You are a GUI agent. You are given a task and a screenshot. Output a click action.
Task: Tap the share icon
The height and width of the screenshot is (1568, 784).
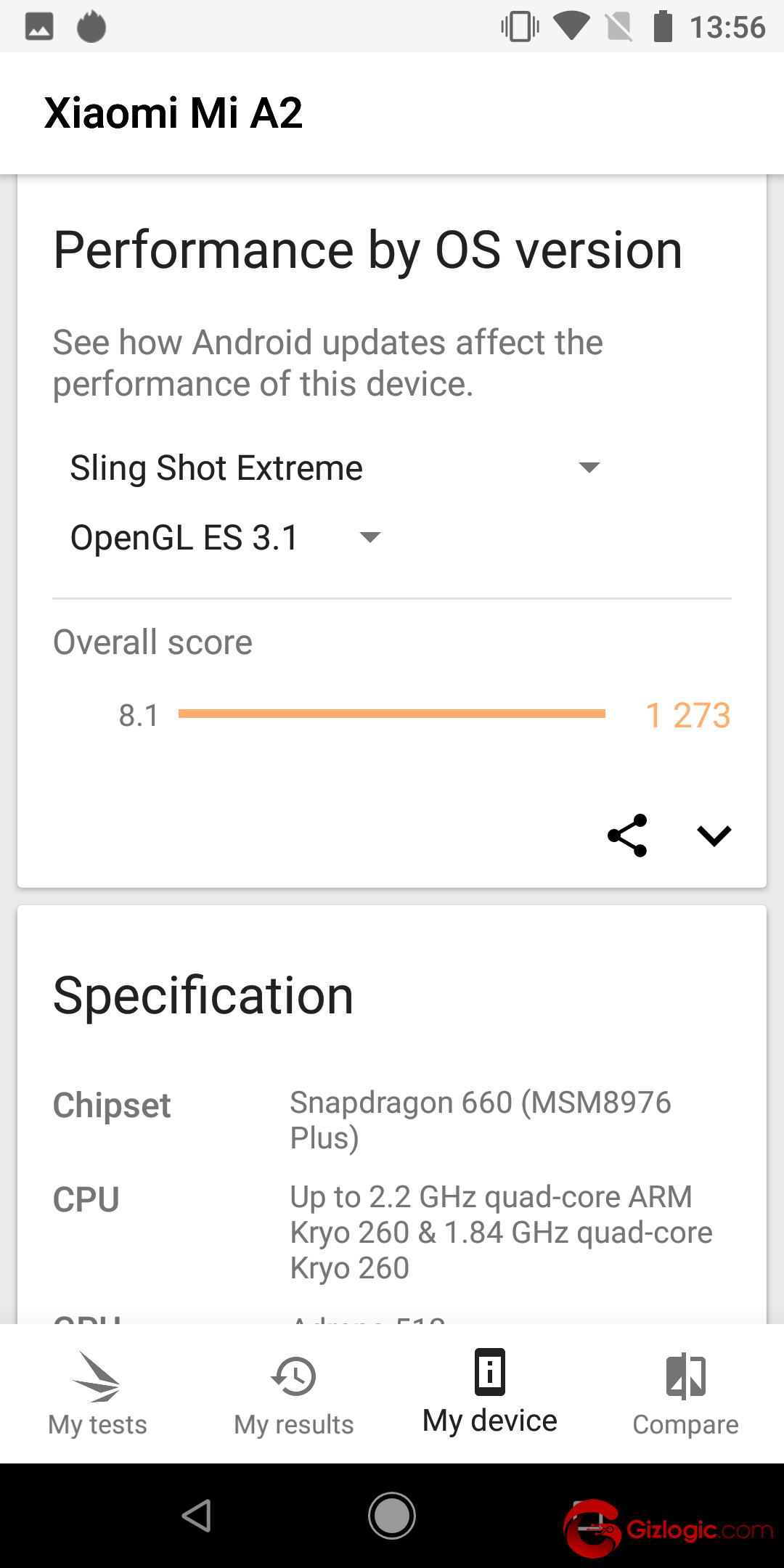point(627,836)
